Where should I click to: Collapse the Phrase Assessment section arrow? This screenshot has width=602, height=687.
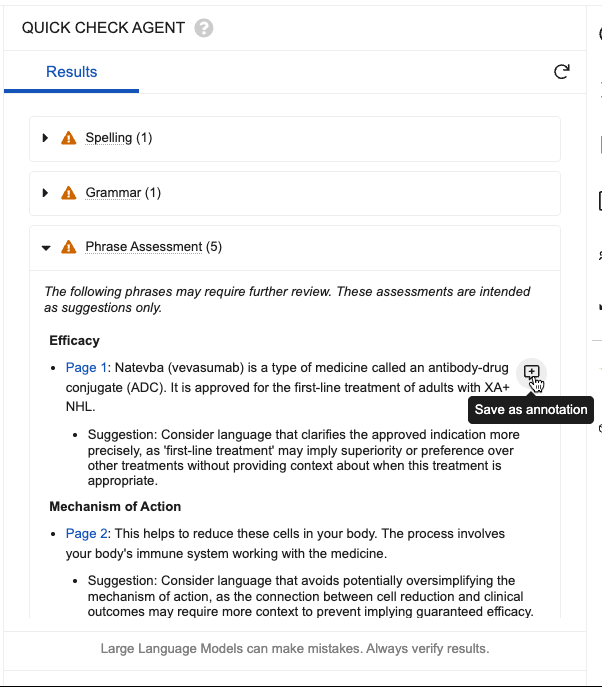coord(46,248)
